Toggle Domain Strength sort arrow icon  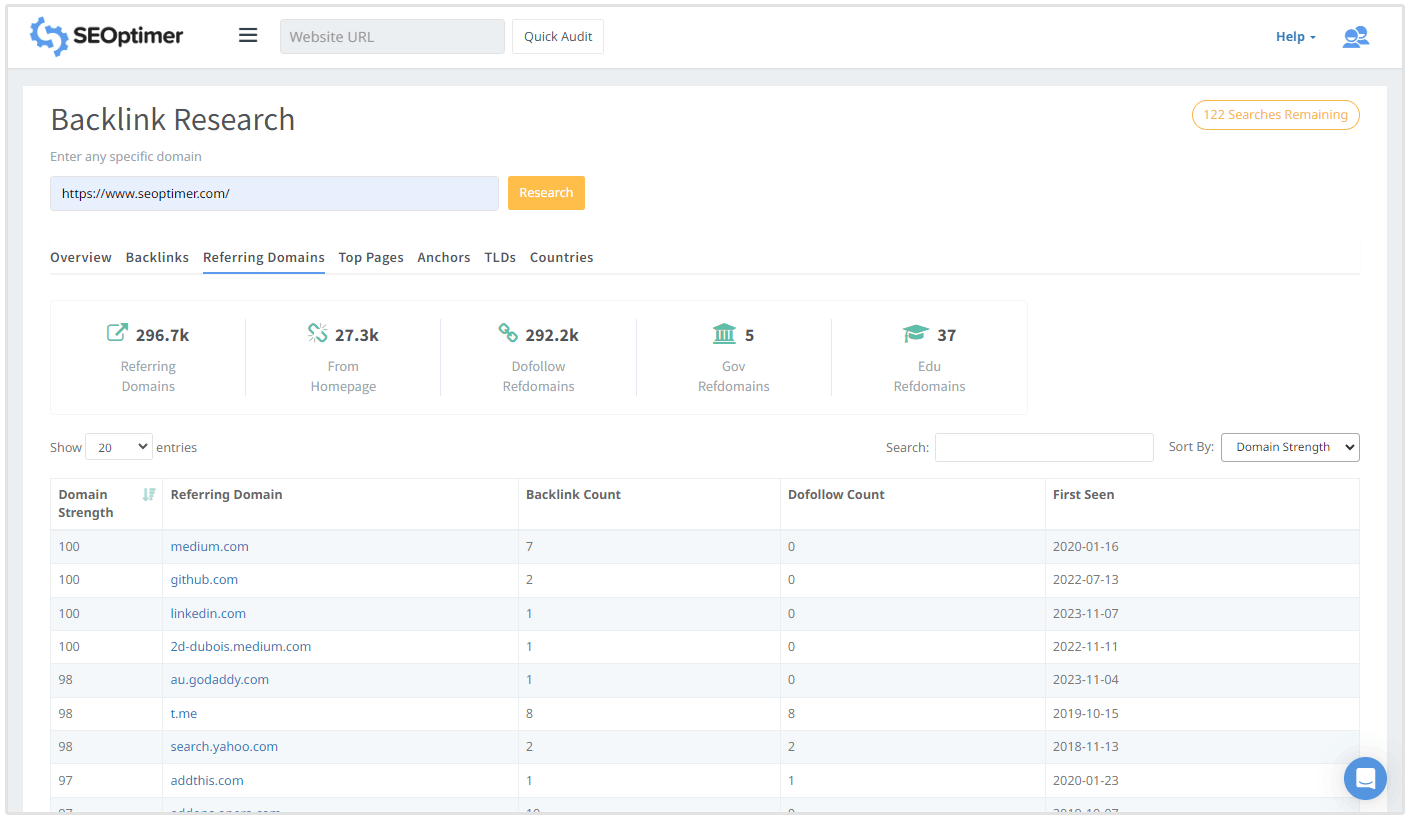point(149,494)
